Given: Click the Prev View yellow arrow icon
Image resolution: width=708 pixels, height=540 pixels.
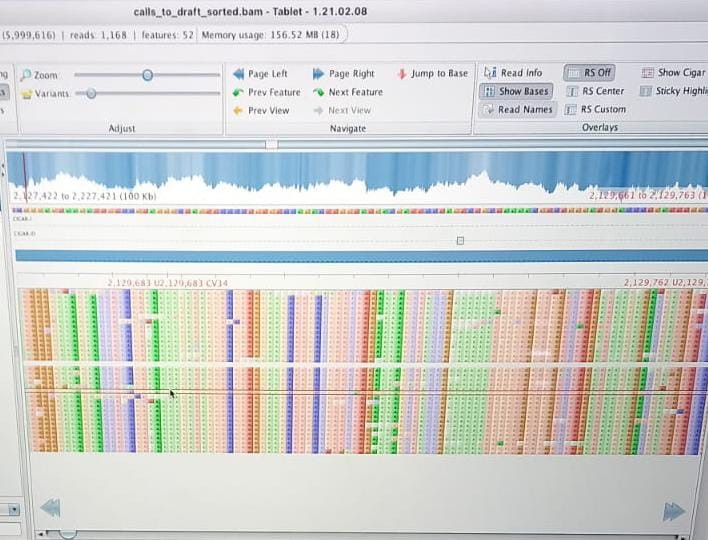Looking at the screenshot, I should 238,111.
